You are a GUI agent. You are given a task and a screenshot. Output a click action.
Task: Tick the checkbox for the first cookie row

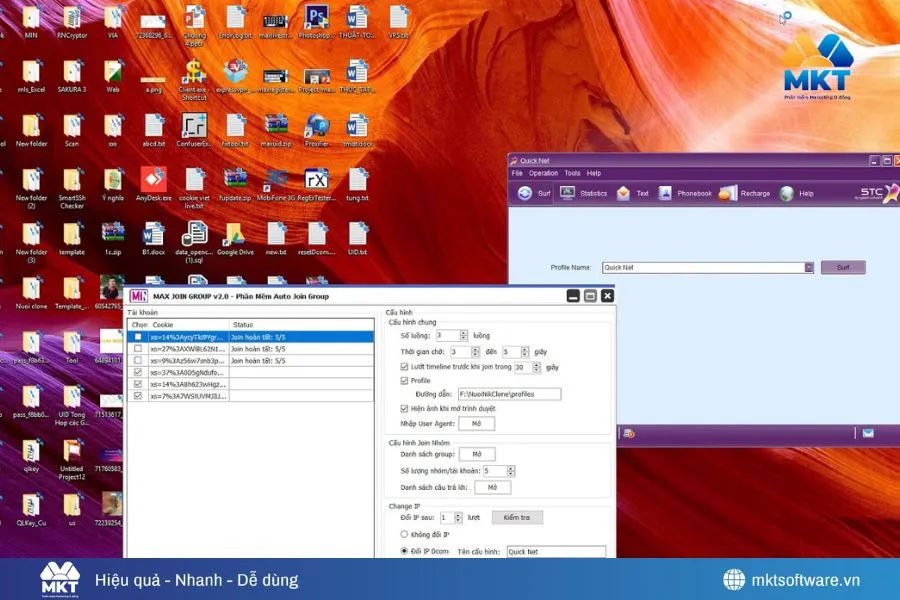(138, 337)
